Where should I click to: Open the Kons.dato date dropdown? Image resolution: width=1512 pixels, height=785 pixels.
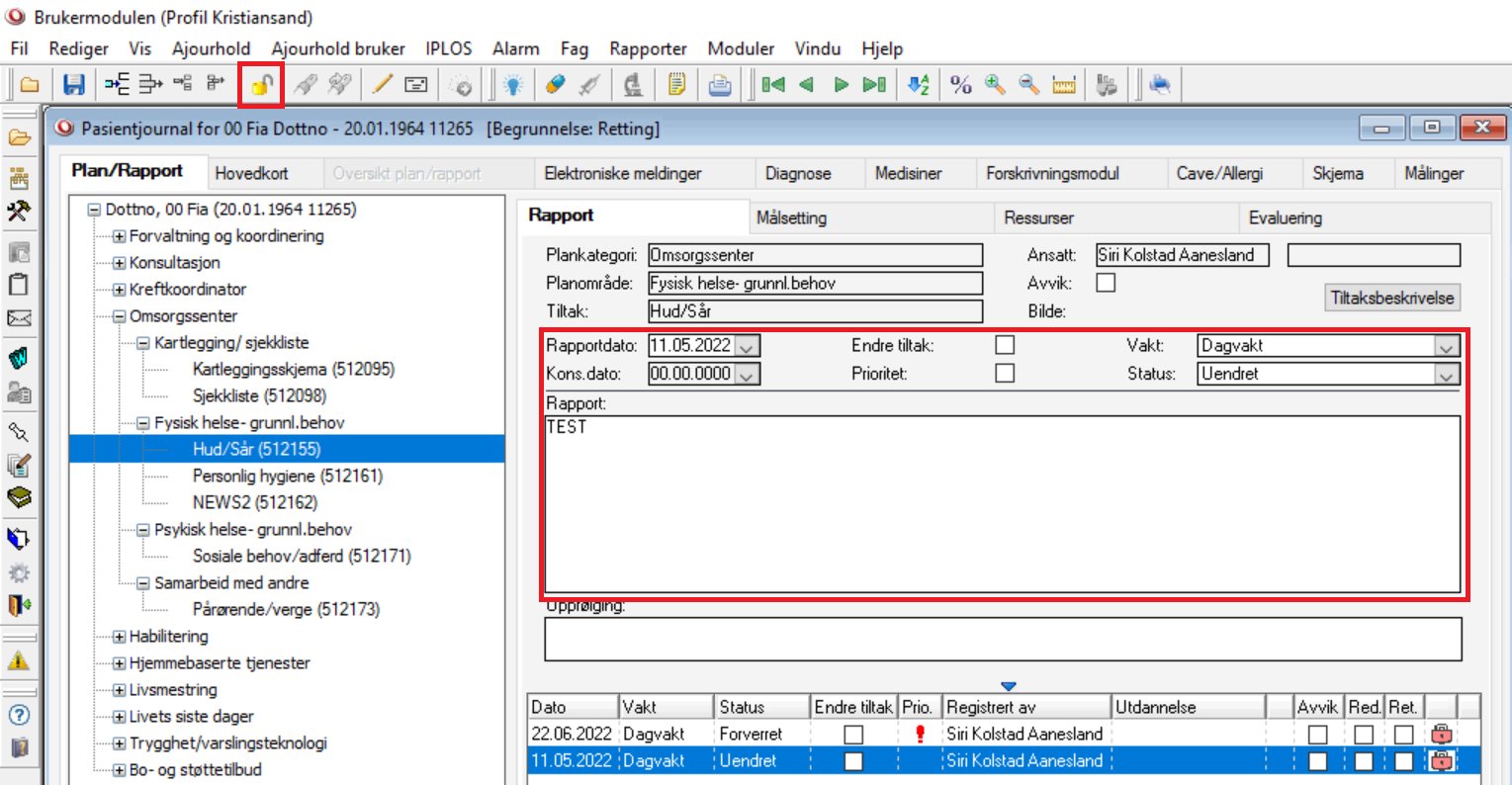(748, 374)
